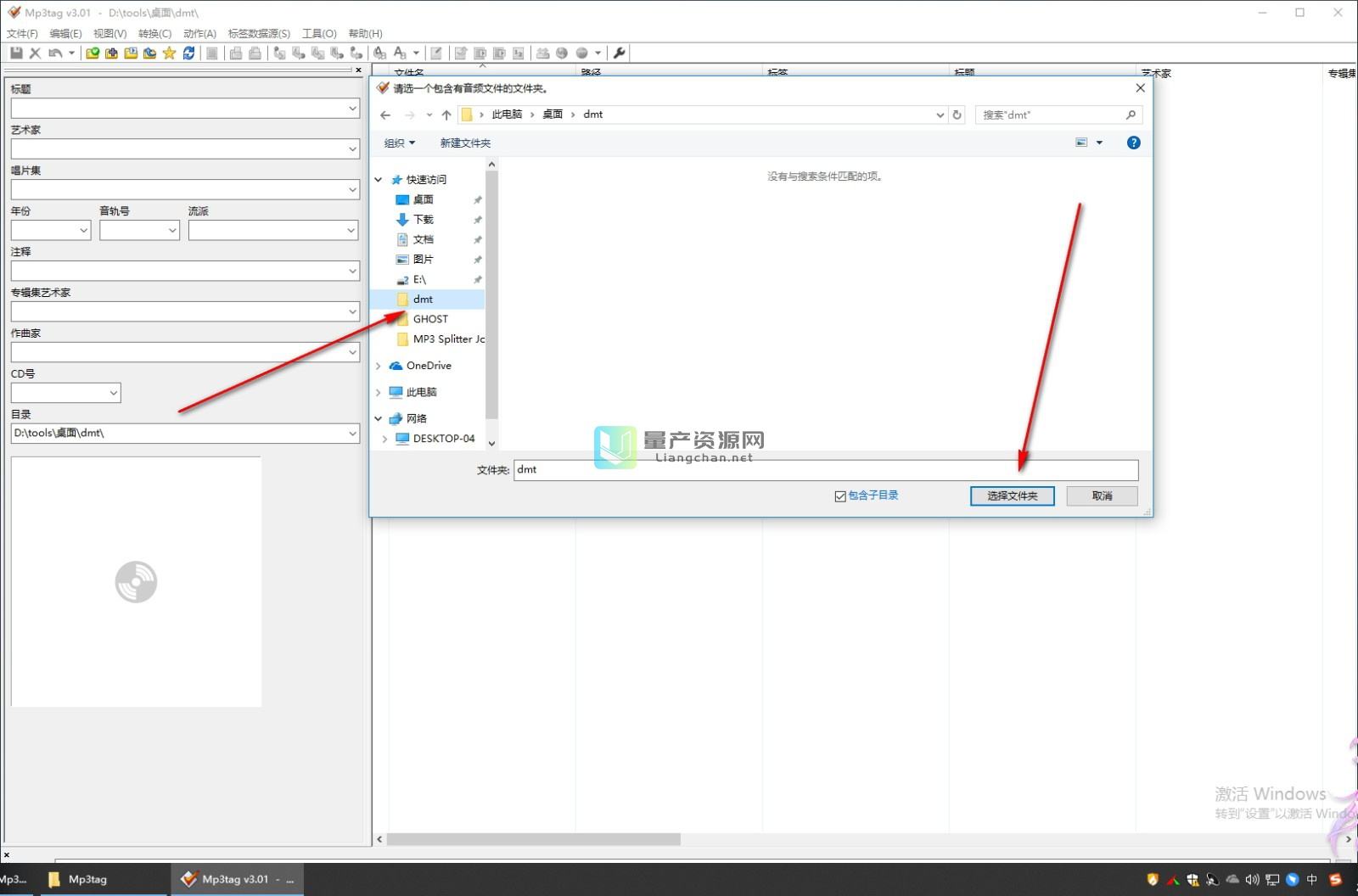Viewport: 1358px width, 896px height.
Task: Expand the 此电脑 tree node
Action: [379, 392]
